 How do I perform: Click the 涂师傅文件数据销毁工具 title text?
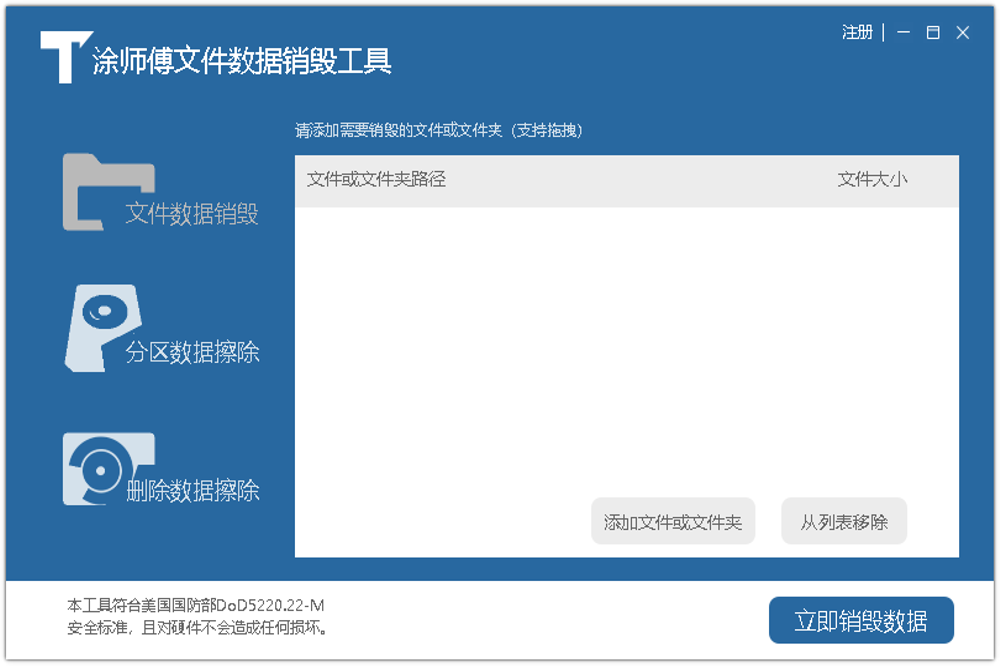click(x=242, y=61)
